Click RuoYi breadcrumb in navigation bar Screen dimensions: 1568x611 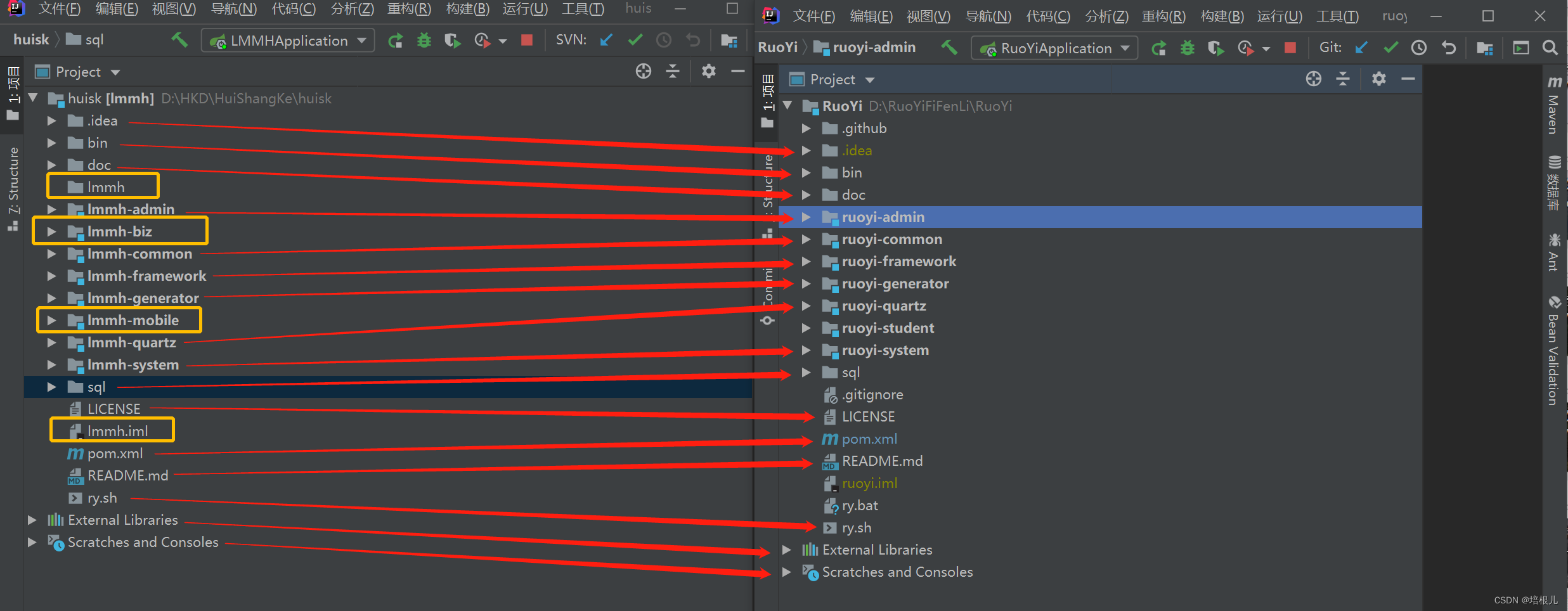pos(777,47)
